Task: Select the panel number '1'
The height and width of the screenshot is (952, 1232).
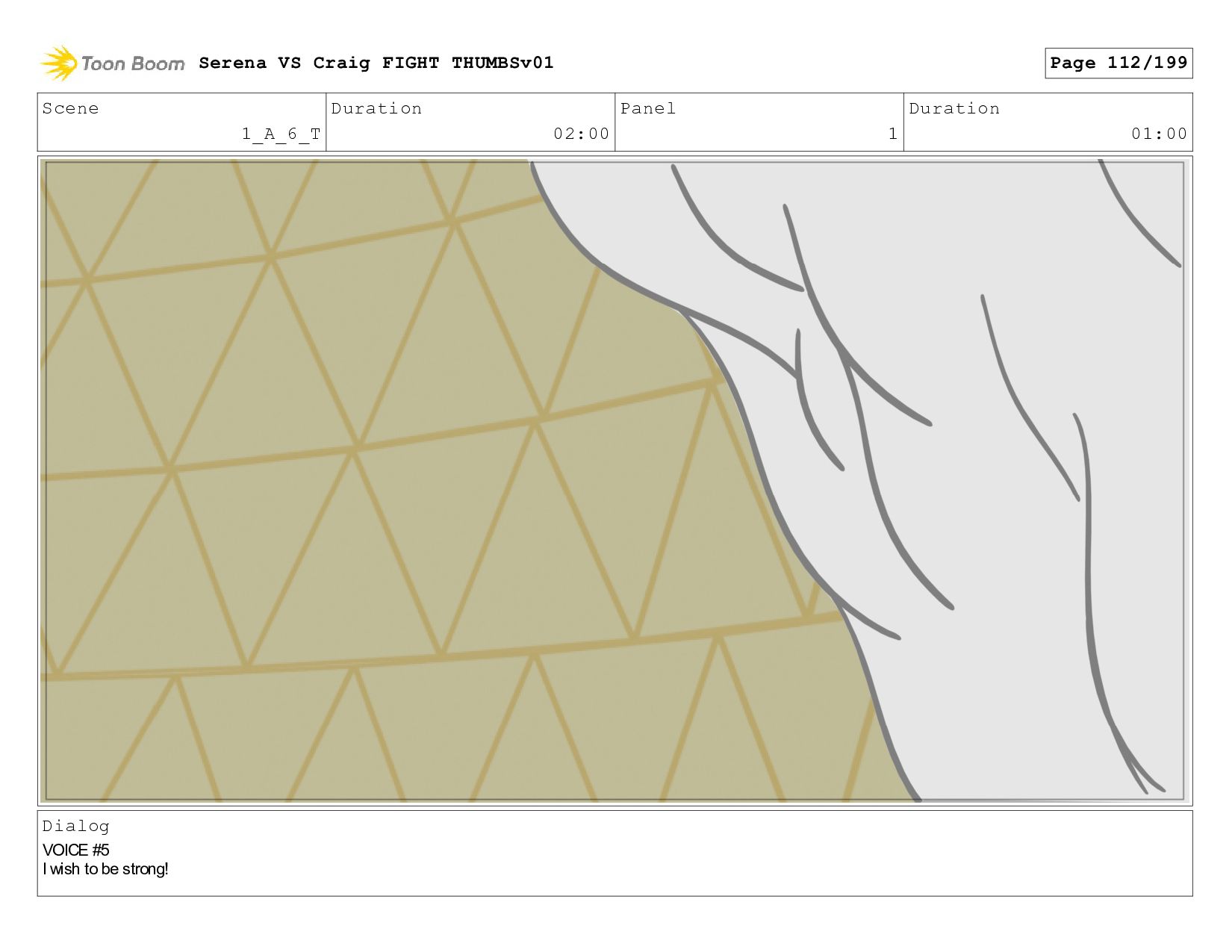Action: coord(893,134)
